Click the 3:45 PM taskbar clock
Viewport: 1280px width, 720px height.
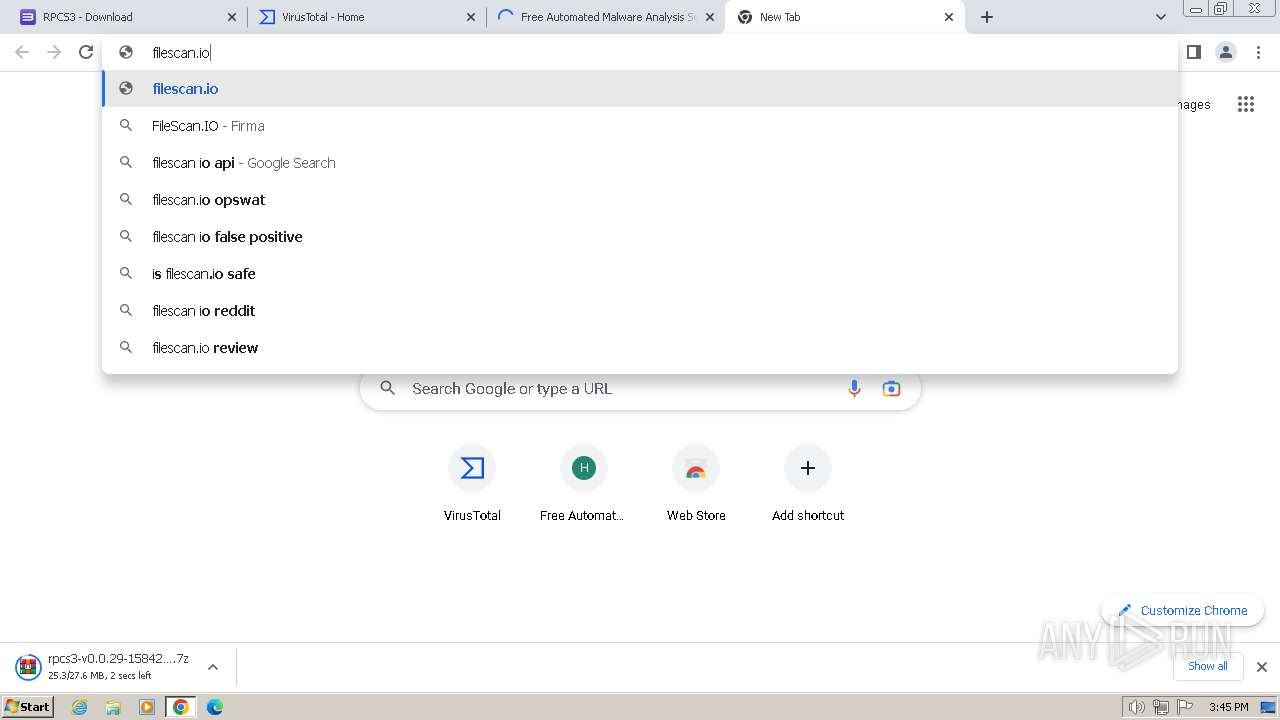click(x=1228, y=707)
